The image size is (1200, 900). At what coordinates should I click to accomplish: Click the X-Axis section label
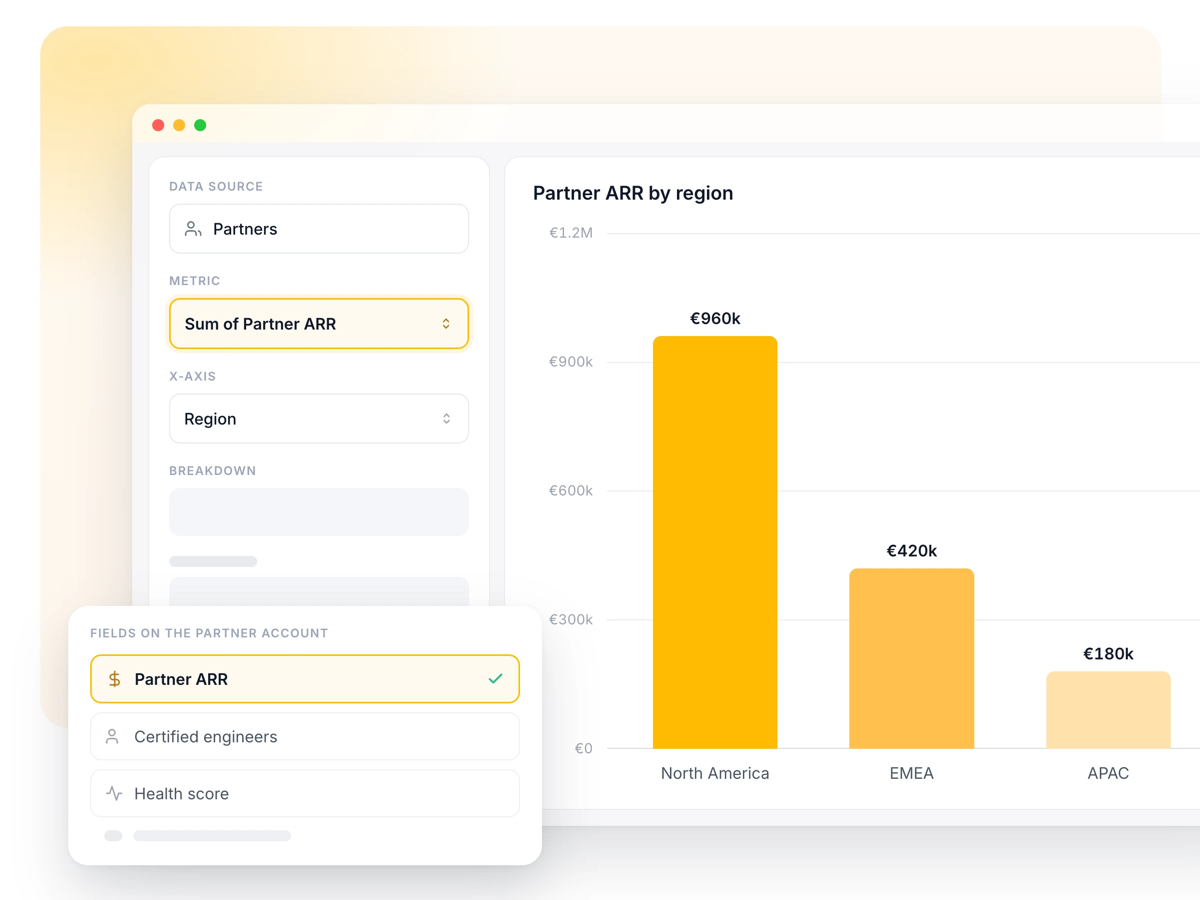(192, 376)
